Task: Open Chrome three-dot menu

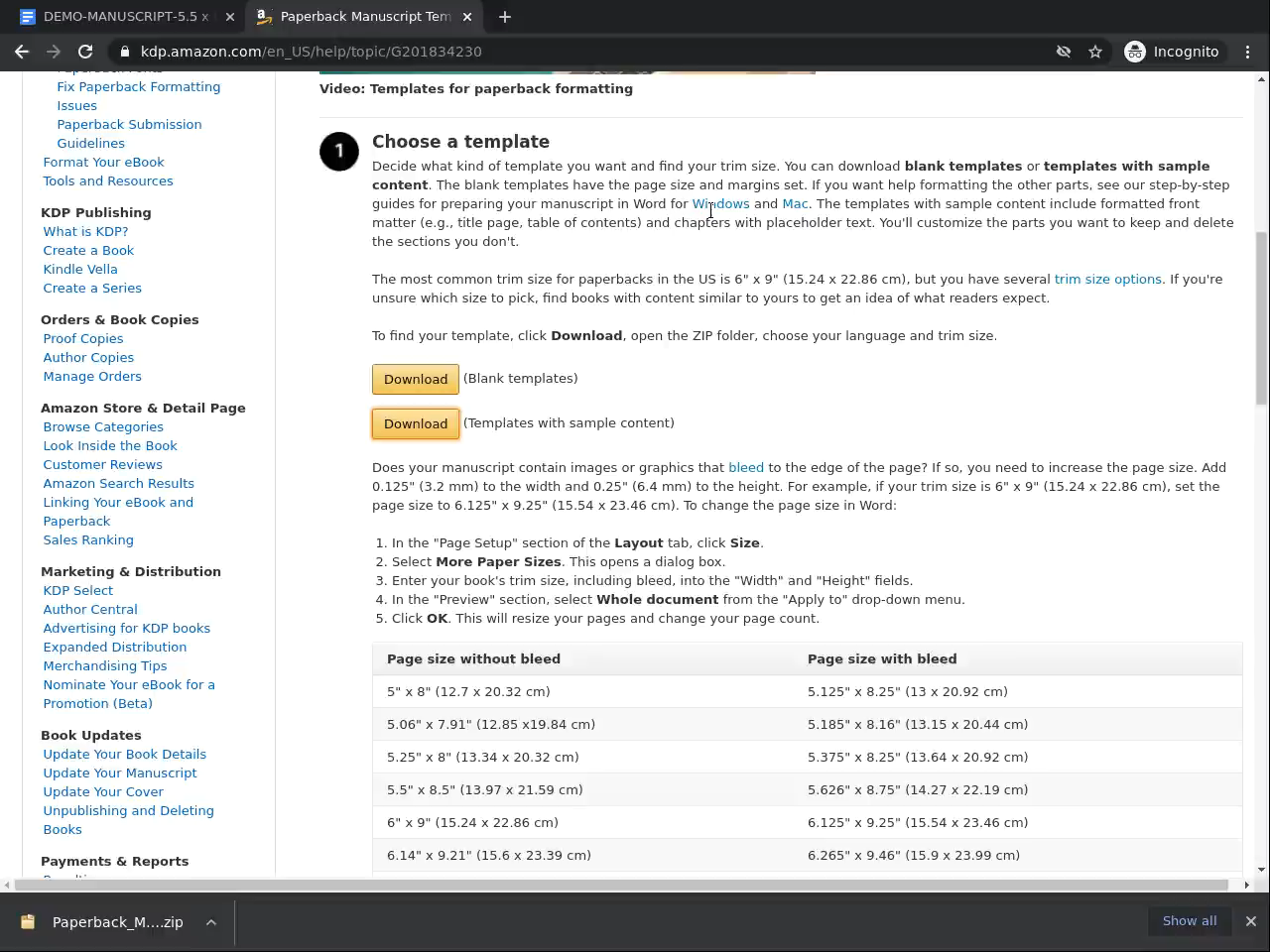Action: point(1248,52)
